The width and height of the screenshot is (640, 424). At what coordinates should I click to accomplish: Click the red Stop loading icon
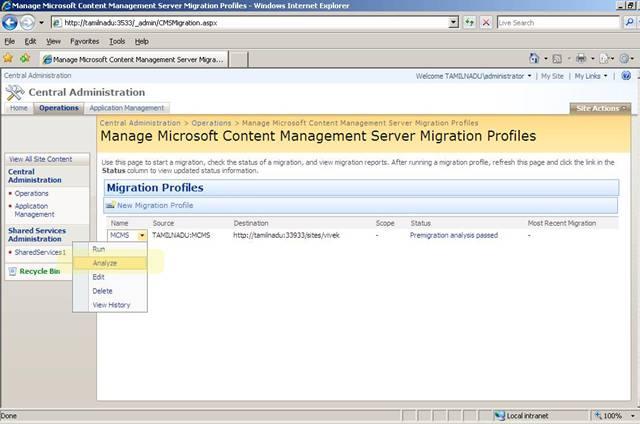486,22
